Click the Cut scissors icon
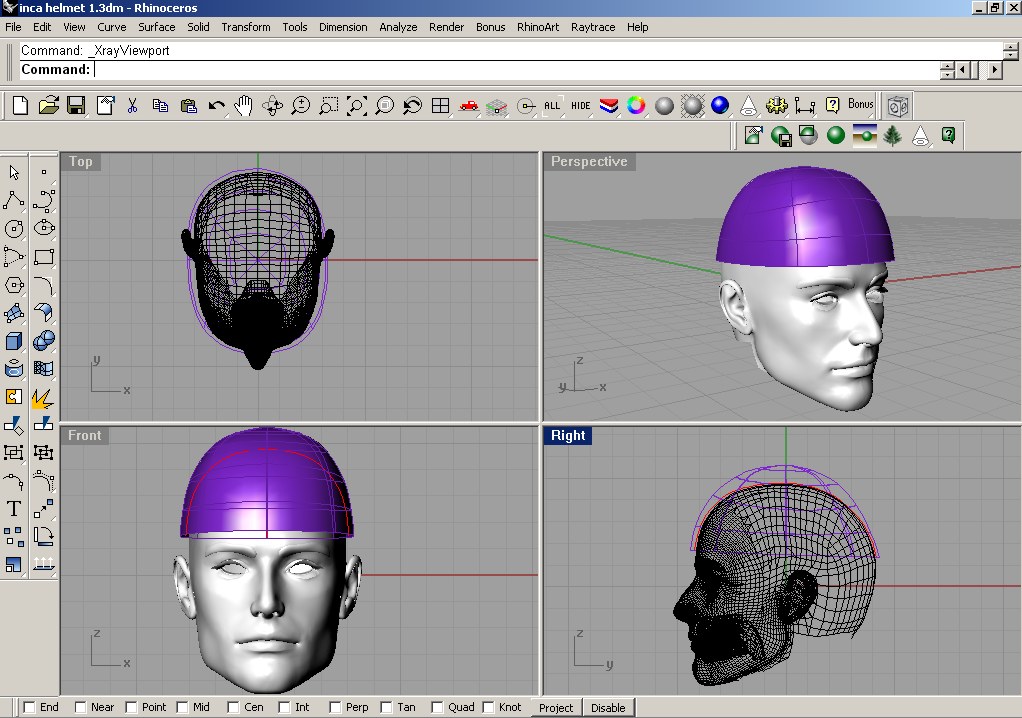The image size is (1022, 718). point(132,105)
